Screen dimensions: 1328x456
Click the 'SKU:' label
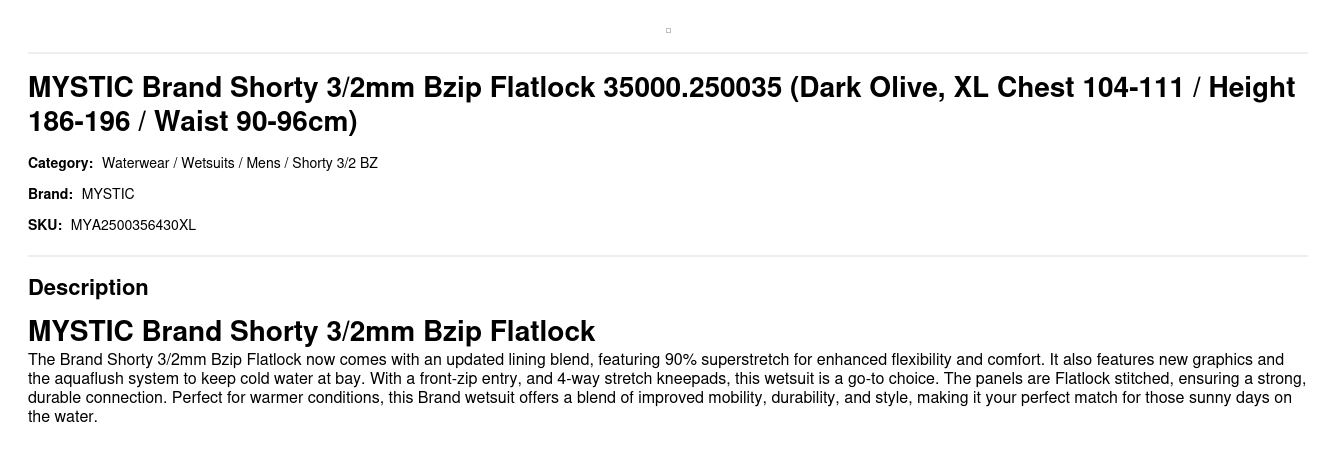point(45,225)
